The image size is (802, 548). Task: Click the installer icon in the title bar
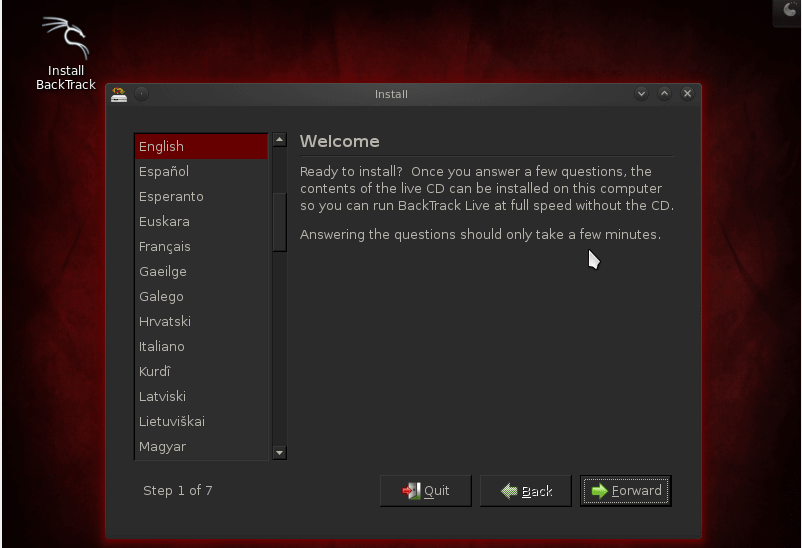119,94
